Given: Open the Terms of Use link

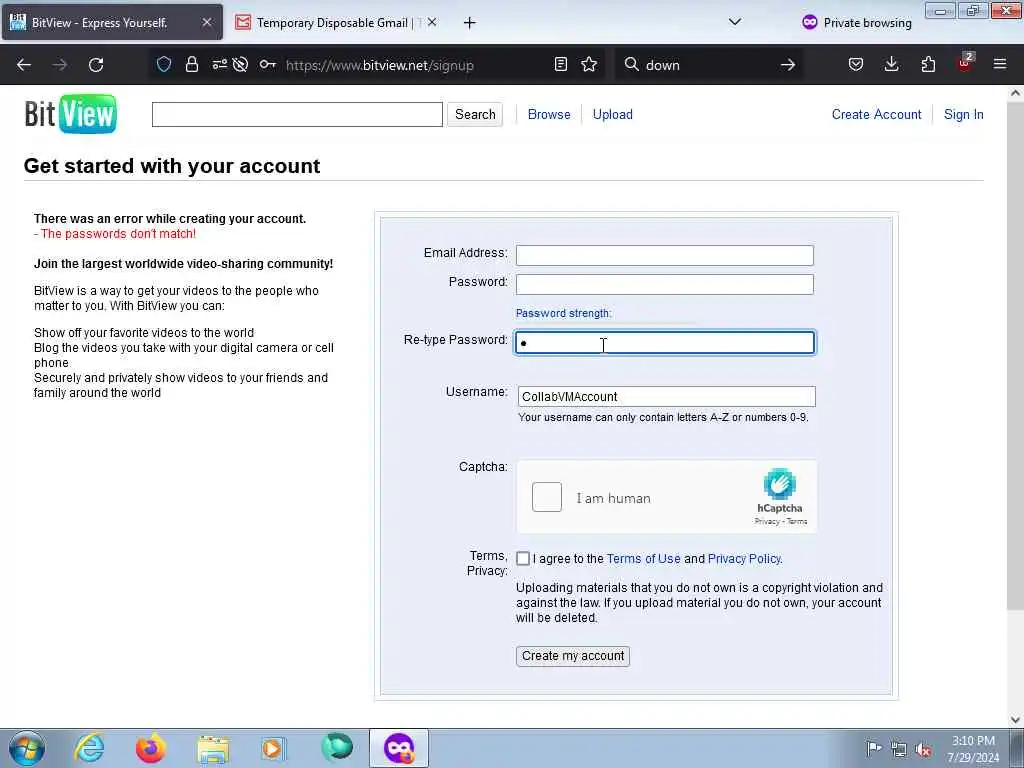Looking at the screenshot, I should [x=643, y=558].
